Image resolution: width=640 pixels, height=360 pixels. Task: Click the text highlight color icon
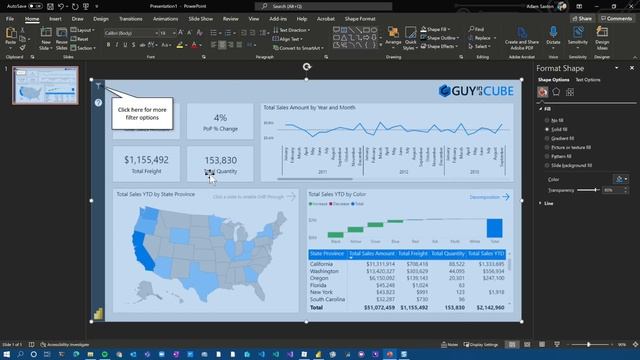click(x=180, y=45)
